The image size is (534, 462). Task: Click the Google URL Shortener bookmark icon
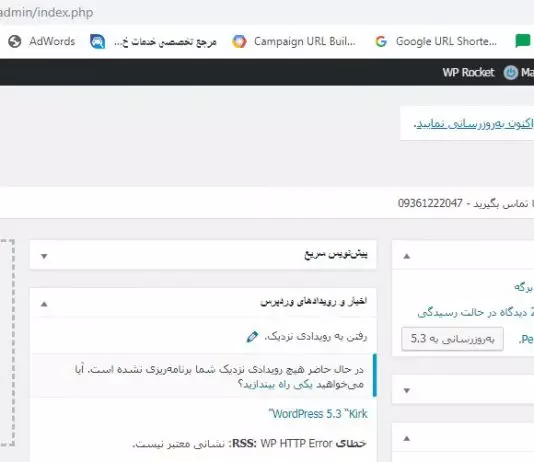(381, 42)
